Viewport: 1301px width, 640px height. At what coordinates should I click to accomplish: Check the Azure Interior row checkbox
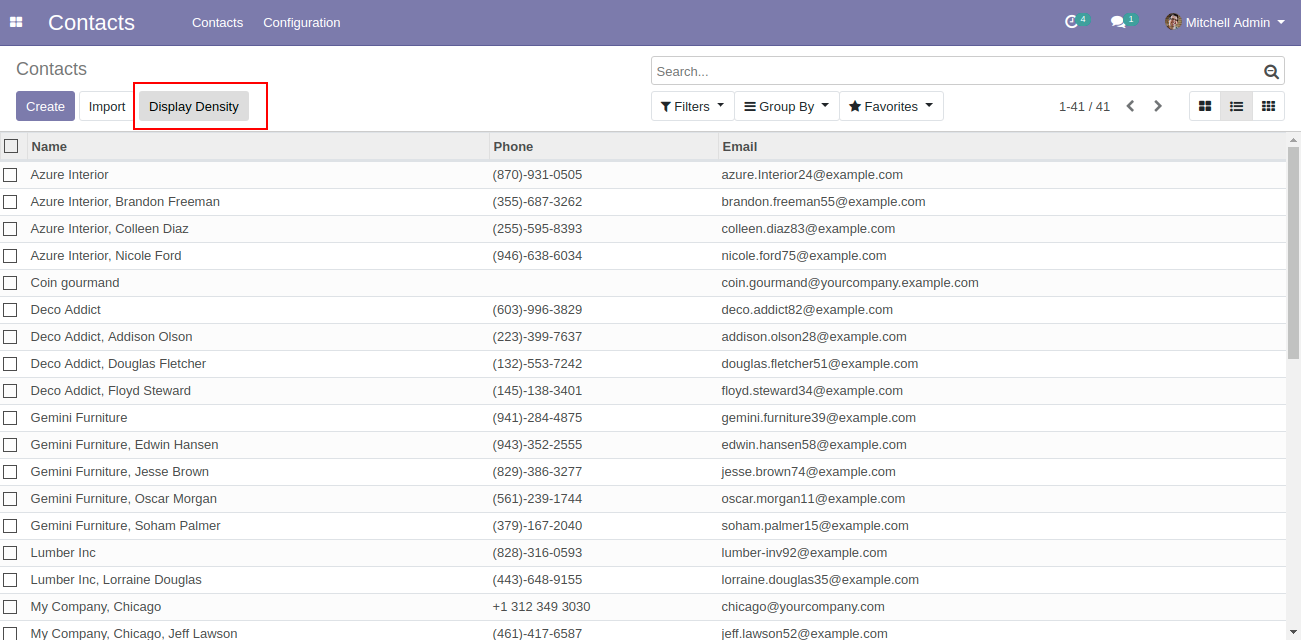click(10, 175)
